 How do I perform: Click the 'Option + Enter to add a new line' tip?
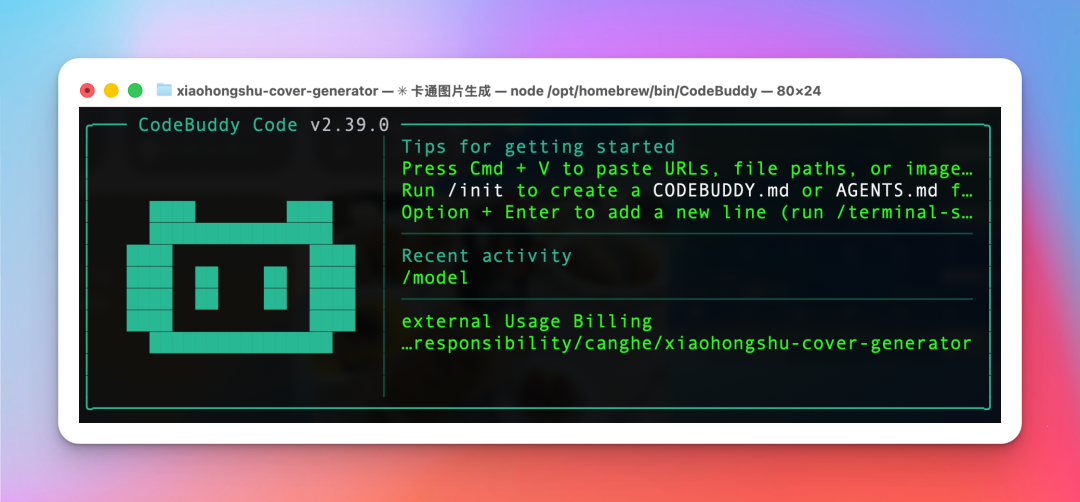pyautogui.click(x=687, y=212)
